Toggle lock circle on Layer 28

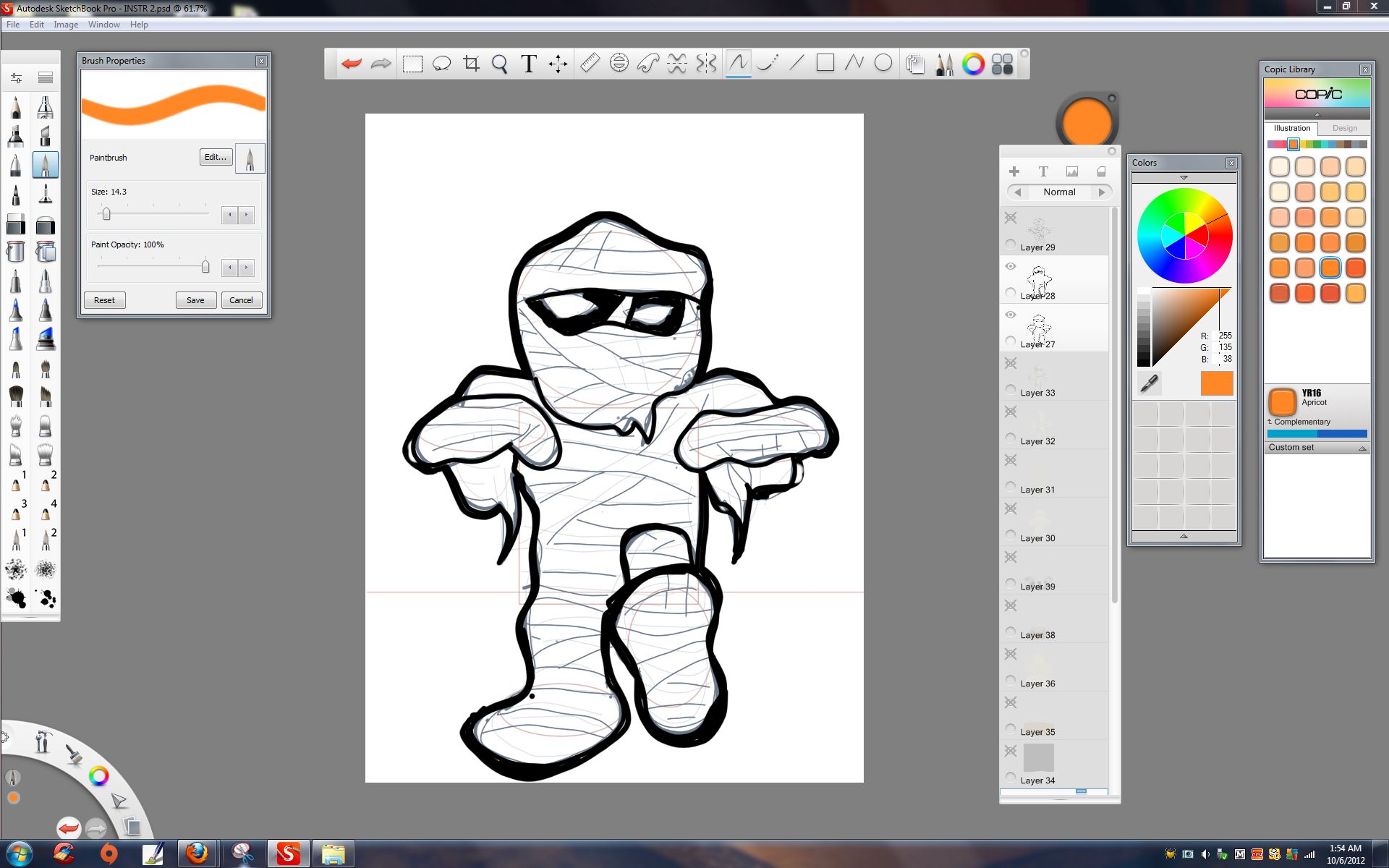coord(1011,292)
